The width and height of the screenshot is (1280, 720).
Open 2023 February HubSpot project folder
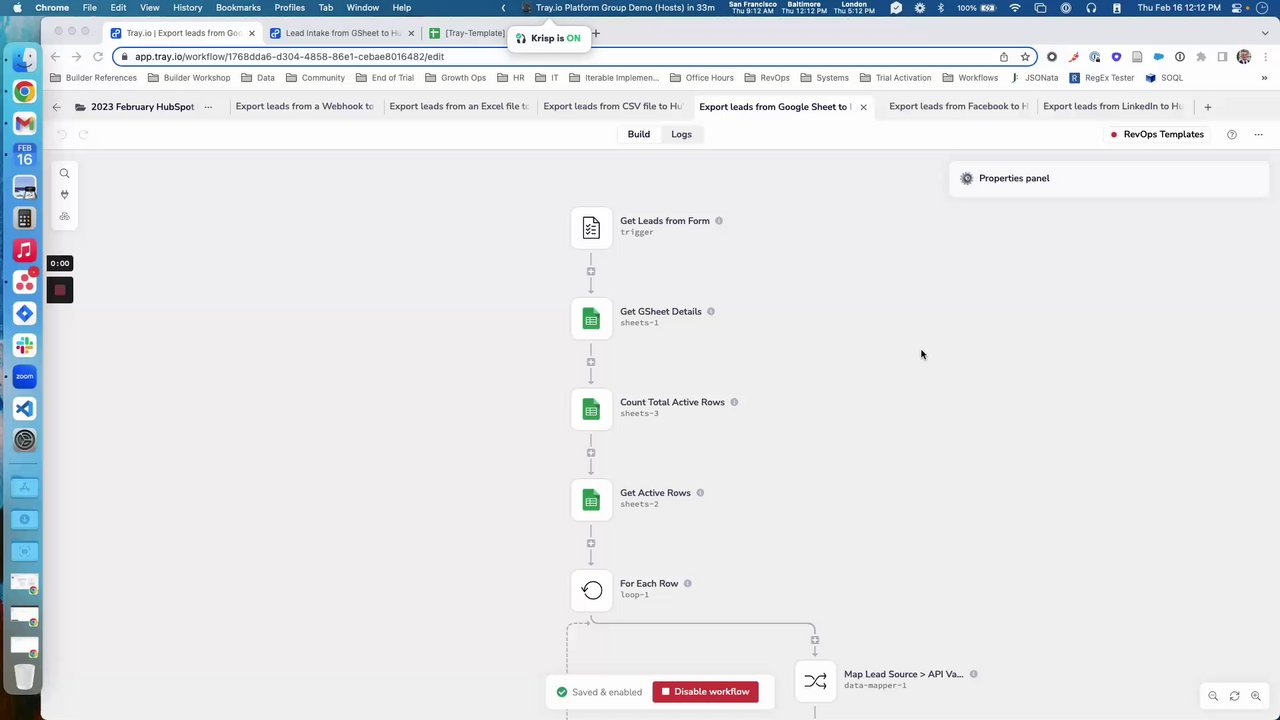coord(134,106)
